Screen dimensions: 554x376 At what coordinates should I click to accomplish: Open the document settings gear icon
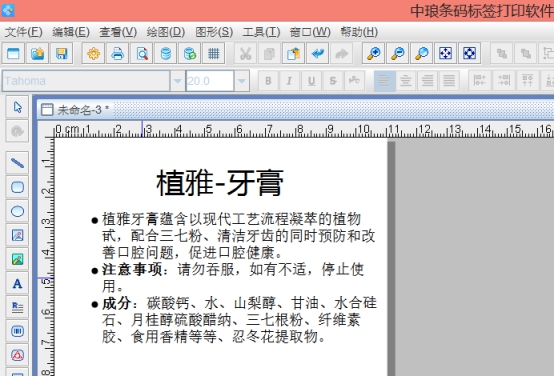pos(94,54)
